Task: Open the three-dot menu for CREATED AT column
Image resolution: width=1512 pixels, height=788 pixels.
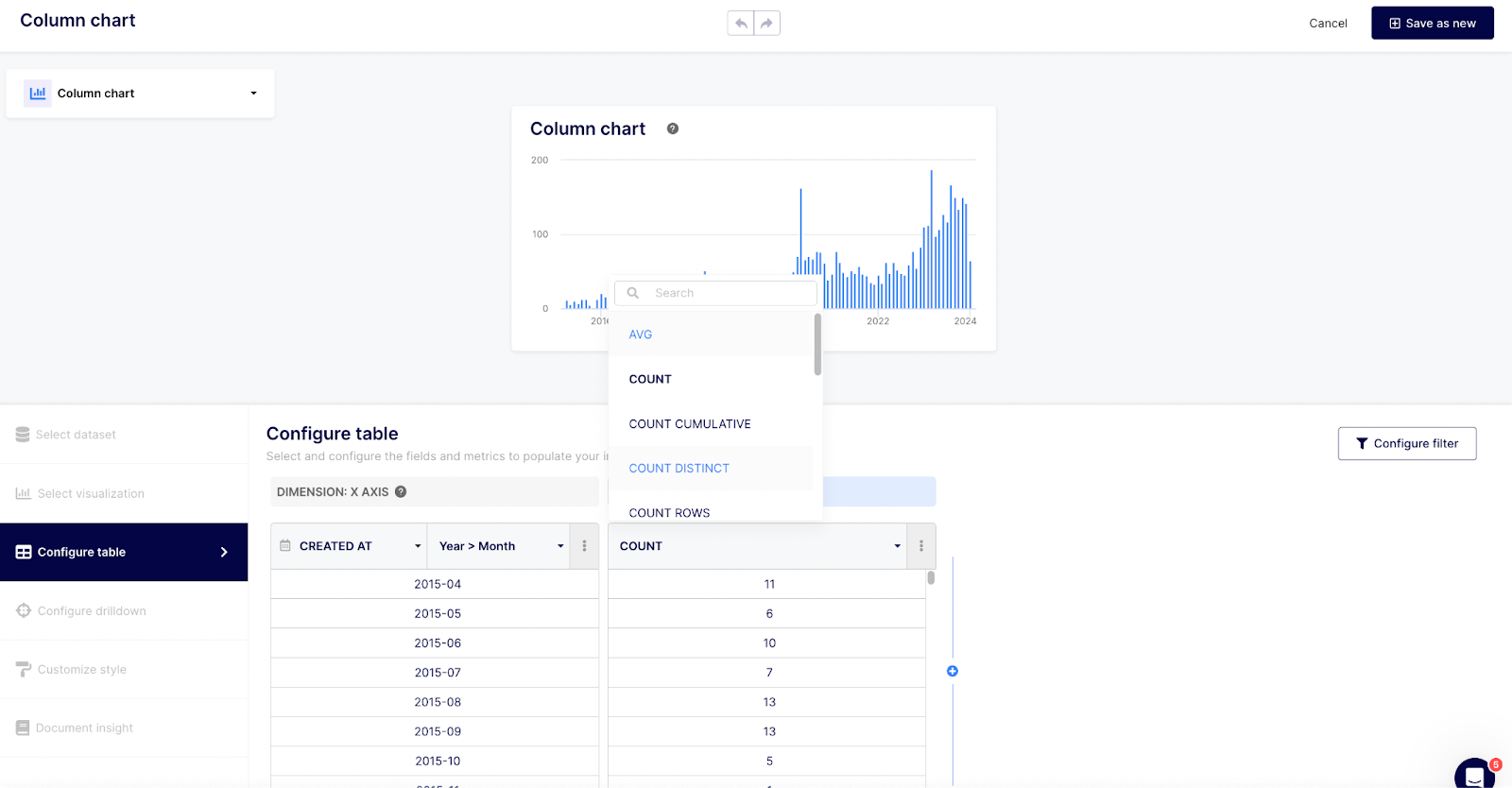Action: point(584,546)
